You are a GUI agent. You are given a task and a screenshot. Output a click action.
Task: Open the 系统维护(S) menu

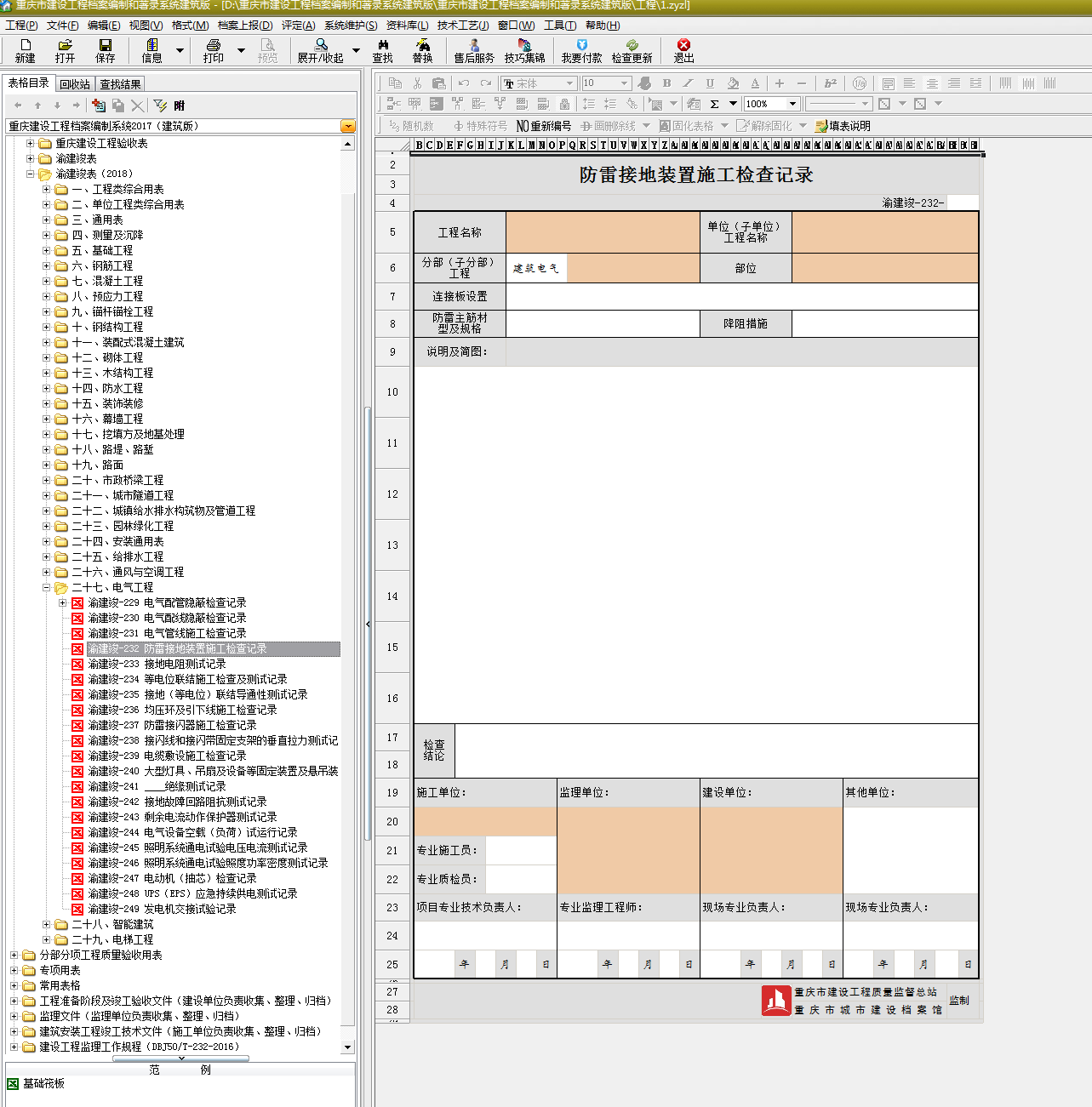pyautogui.click(x=351, y=26)
